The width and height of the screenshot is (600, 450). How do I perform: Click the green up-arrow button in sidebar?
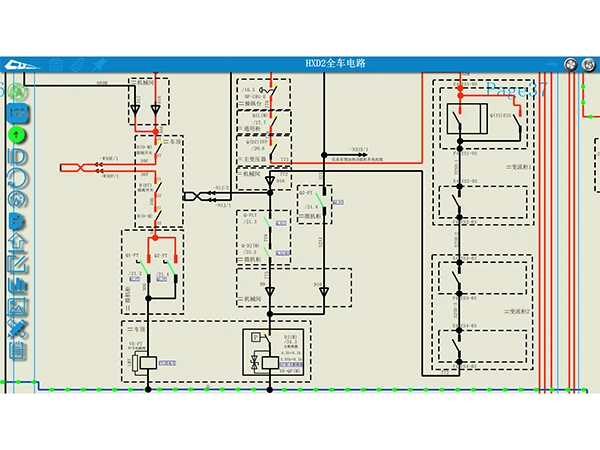point(17,134)
